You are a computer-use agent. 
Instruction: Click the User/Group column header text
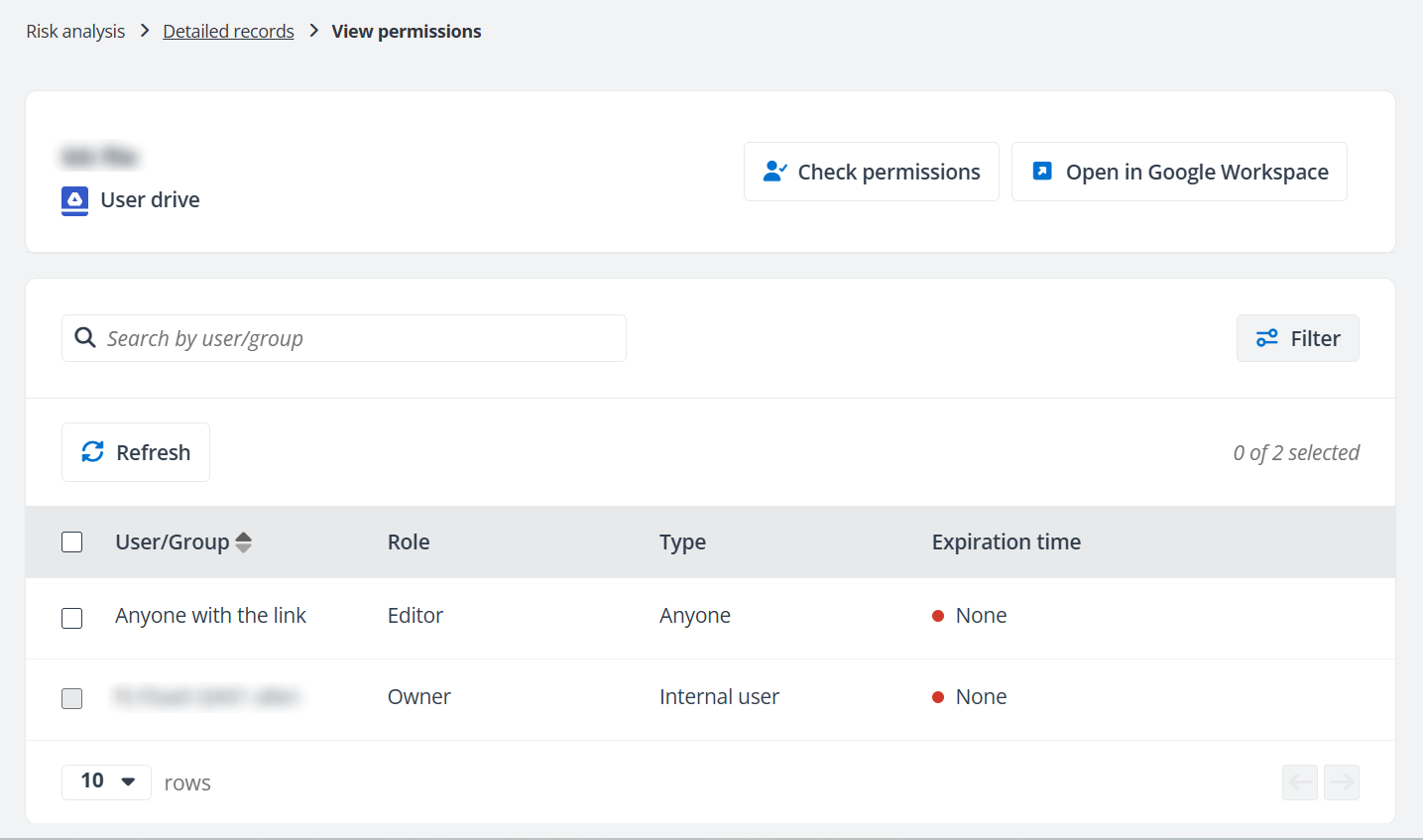(x=173, y=542)
